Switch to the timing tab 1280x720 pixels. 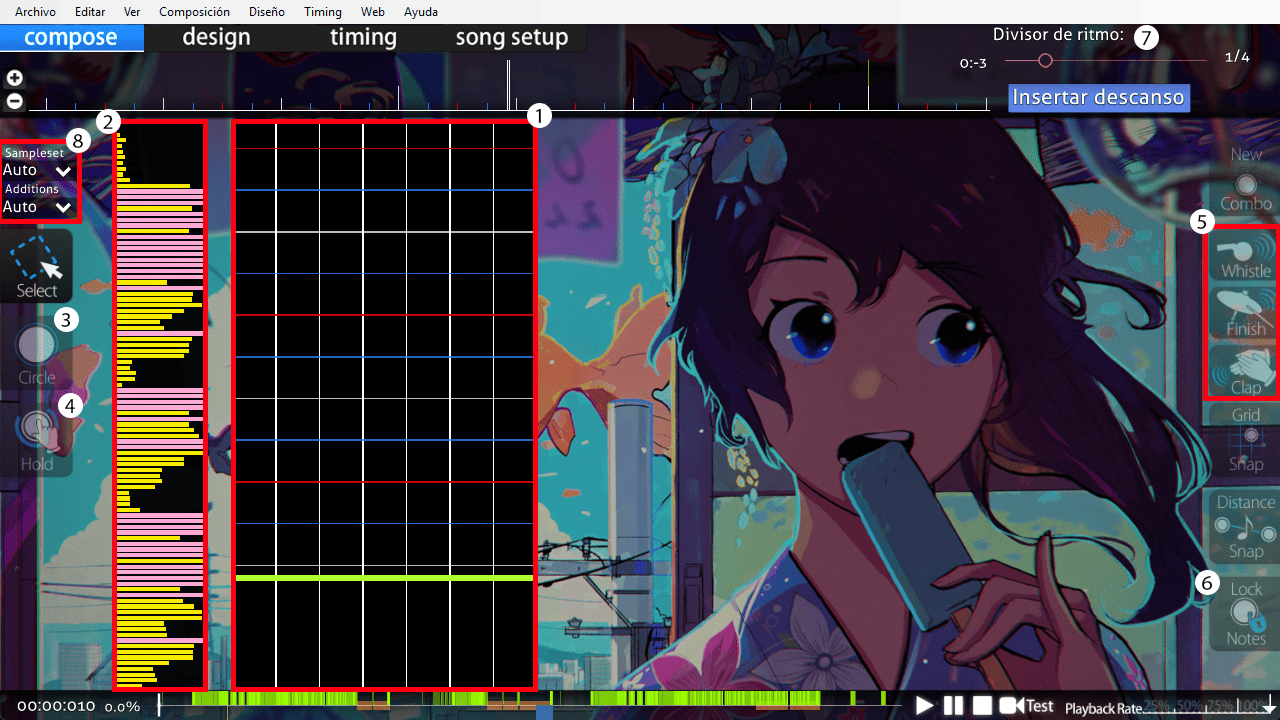pyautogui.click(x=363, y=38)
